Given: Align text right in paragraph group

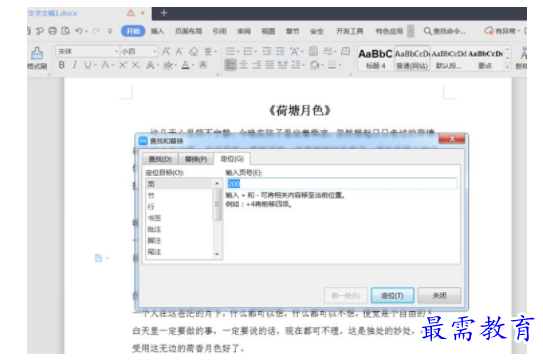Looking at the screenshot, I should pyautogui.click(x=257, y=65).
